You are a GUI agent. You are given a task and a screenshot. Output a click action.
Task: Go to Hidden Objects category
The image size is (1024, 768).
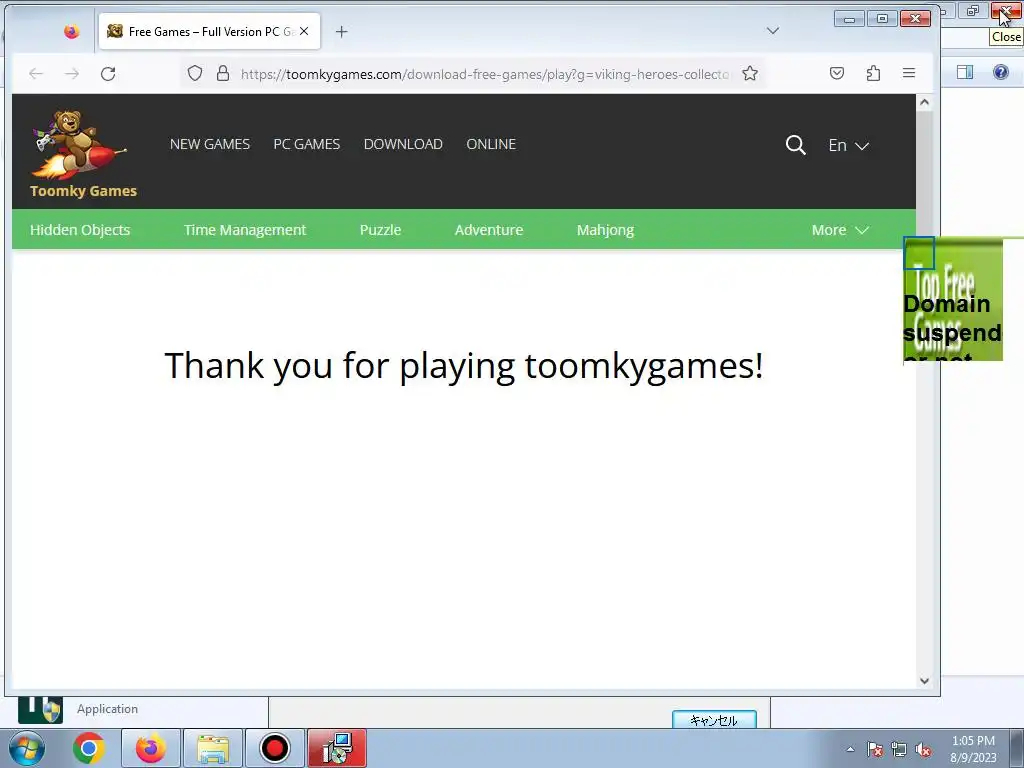pos(80,230)
